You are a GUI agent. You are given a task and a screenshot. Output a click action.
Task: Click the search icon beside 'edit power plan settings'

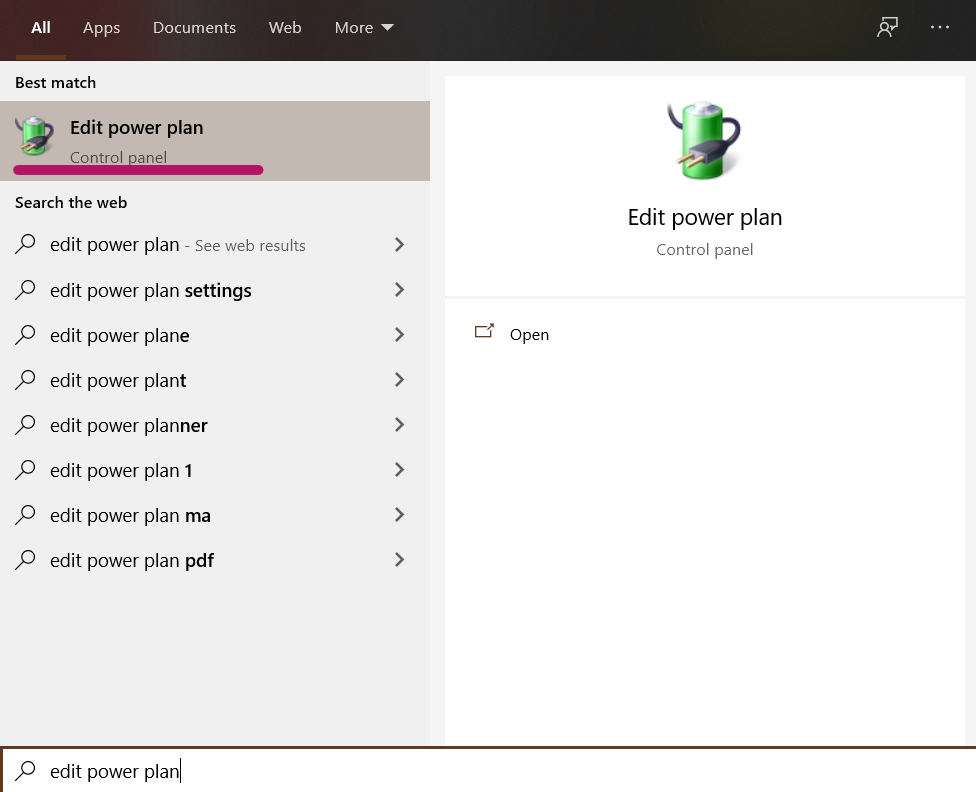pyautogui.click(x=26, y=290)
